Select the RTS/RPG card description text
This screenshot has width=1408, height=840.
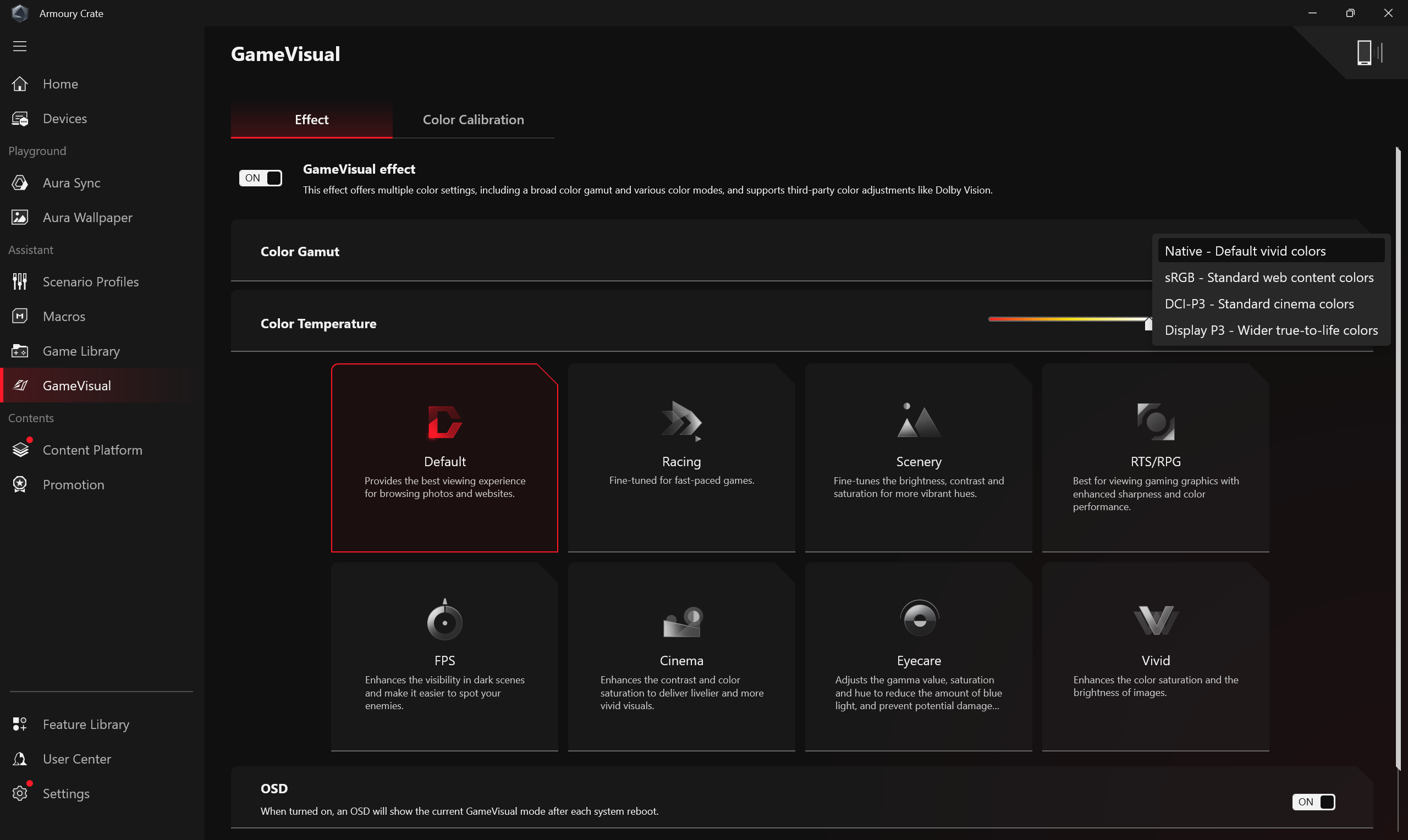(x=1156, y=494)
